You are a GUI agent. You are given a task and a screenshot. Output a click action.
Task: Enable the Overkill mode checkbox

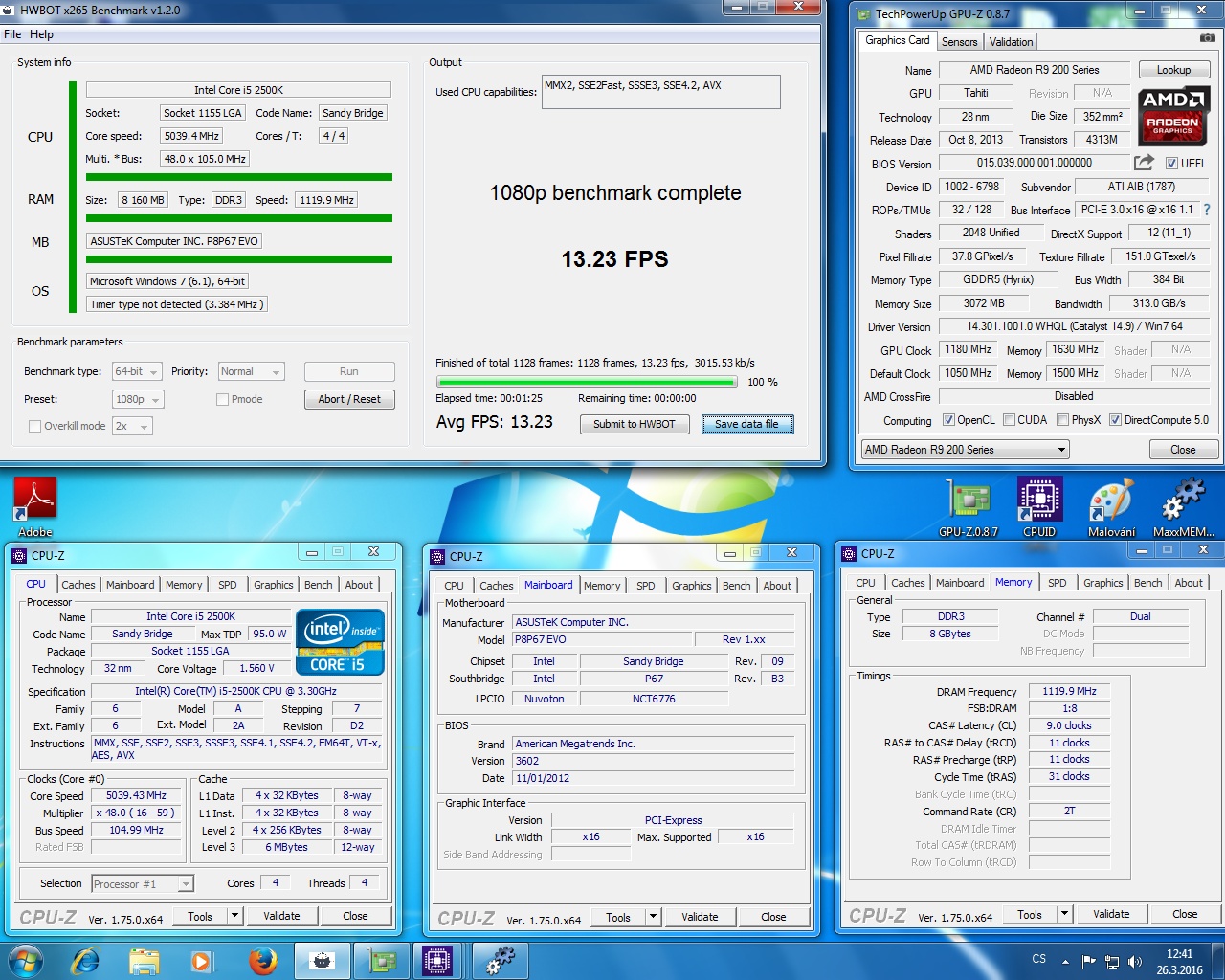pyautogui.click(x=35, y=426)
